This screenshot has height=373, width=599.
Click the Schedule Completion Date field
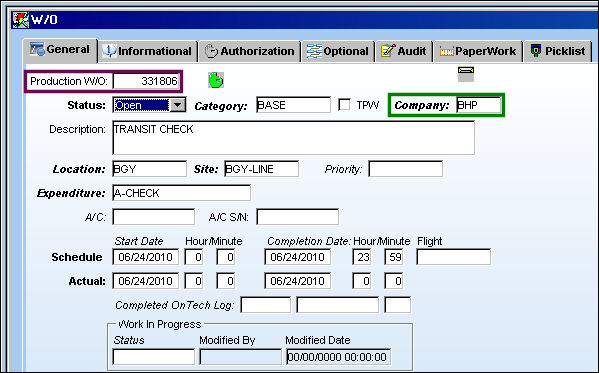pos(297,257)
